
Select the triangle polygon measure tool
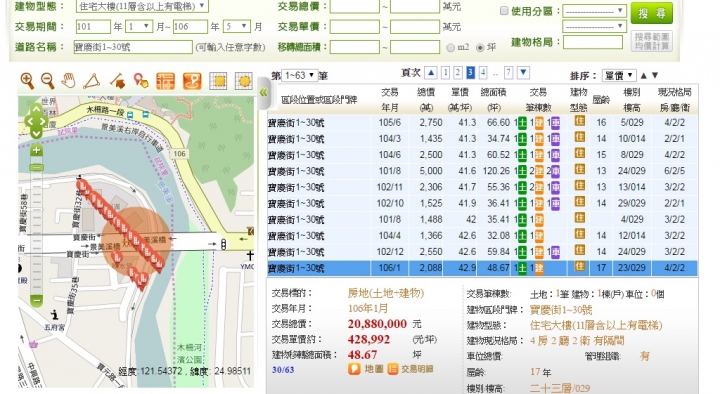(92, 81)
